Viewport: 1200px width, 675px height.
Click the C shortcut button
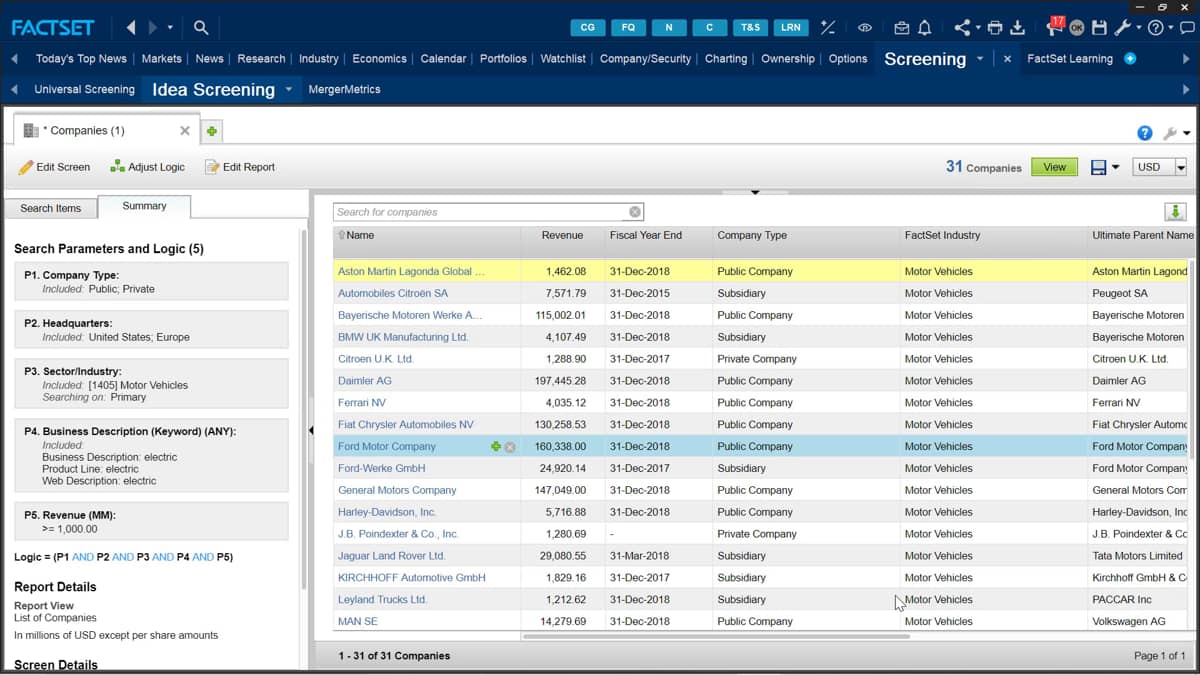click(x=709, y=27)
